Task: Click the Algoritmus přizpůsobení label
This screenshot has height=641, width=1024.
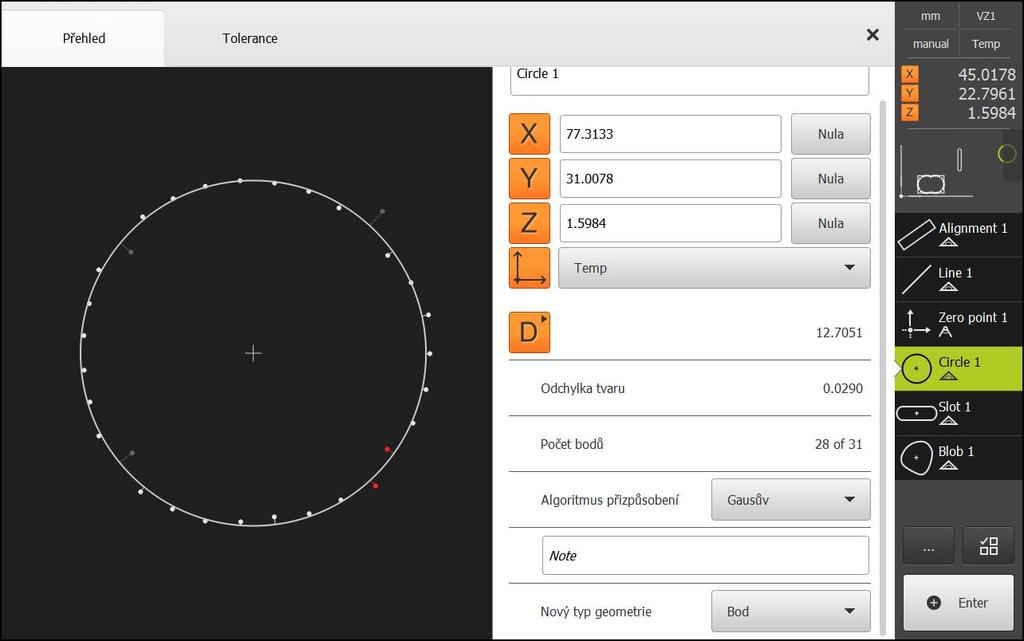Action: [609, 500]
